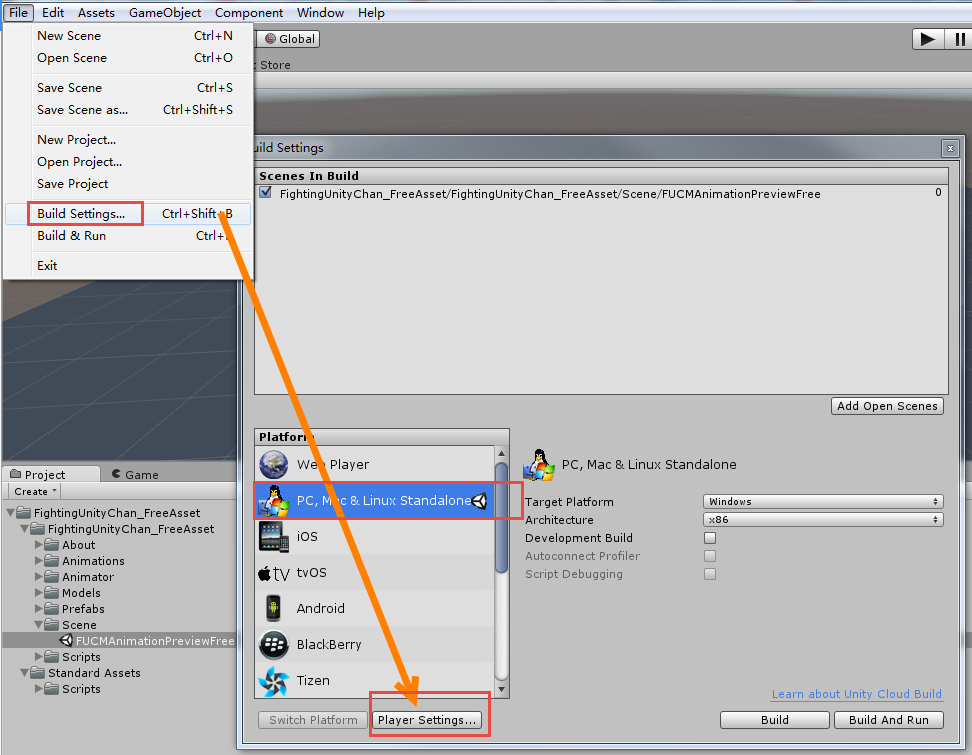Image resolution: width=972 pixels, height=755 pixels.
Task: Click the Global pivot toggle button
Action: coord(288,38)
